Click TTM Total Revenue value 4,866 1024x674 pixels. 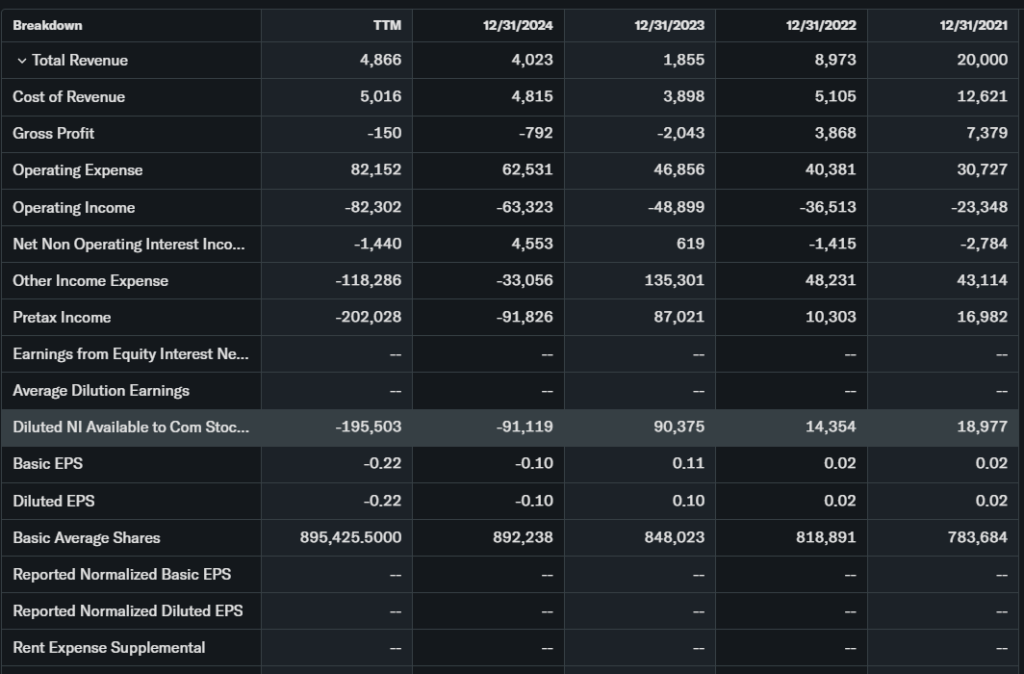coord(380,60)
